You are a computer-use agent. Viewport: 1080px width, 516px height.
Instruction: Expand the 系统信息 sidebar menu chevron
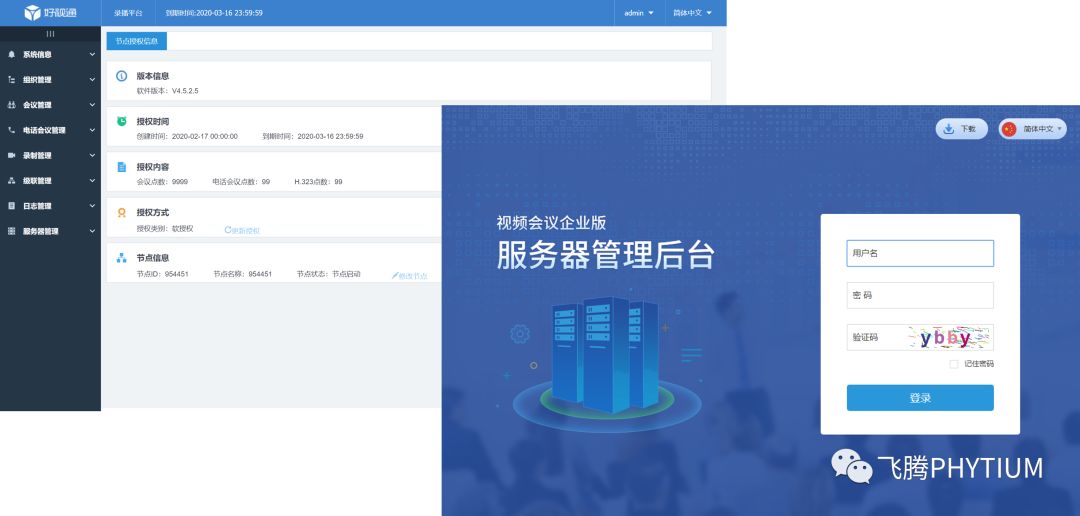pos(92,54)
